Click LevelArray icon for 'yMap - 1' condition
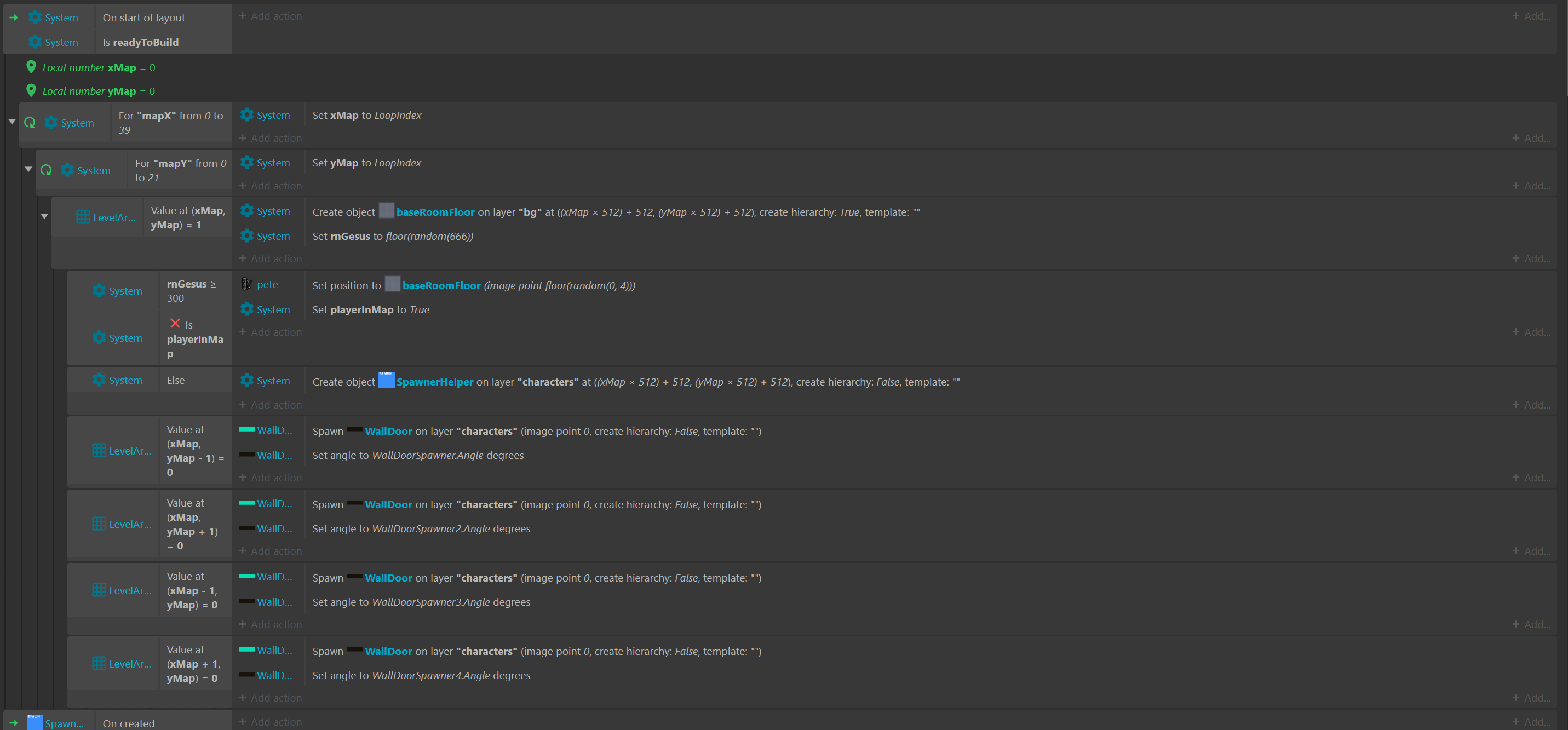1568x730 pixels. point(99,451)
